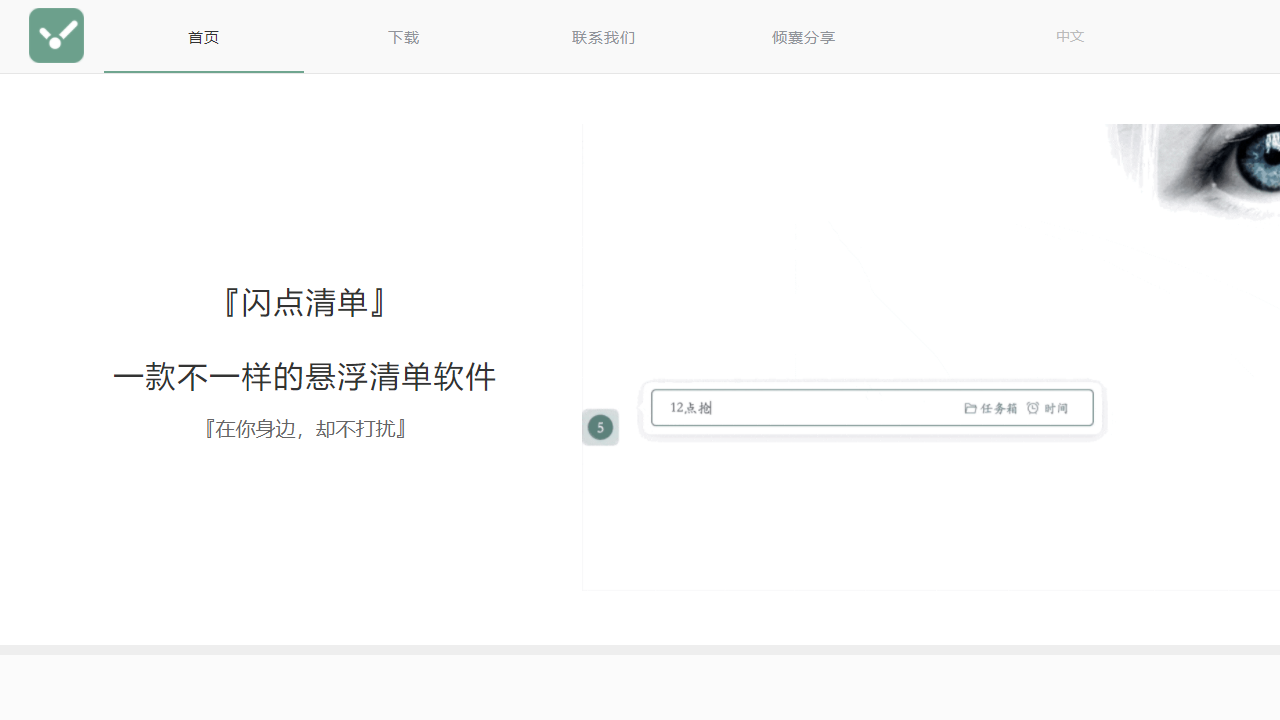
Task: Open the 倾囊分享 menu item
Action: pyautogui.click(x=804, y=37)
